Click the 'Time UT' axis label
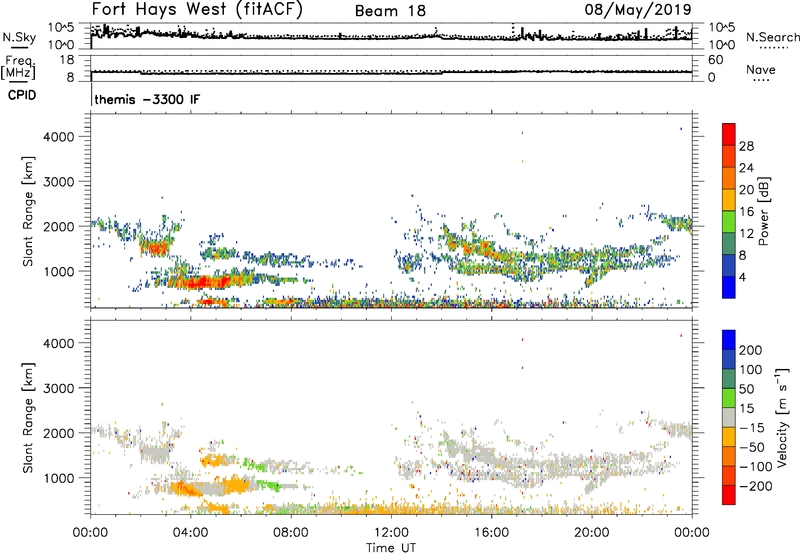This screenshot has height=554, width=800. click(391, 548)
